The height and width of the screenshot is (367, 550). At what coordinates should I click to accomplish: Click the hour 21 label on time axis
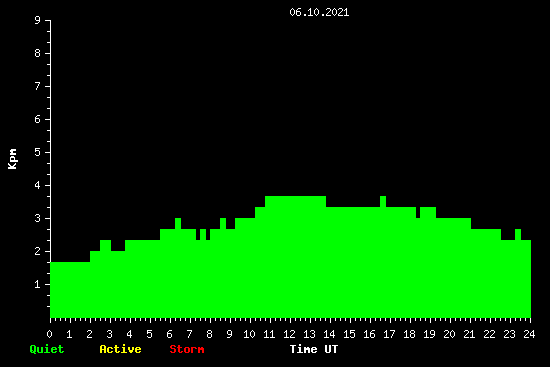pyautogui.click(x=469, y=334)
